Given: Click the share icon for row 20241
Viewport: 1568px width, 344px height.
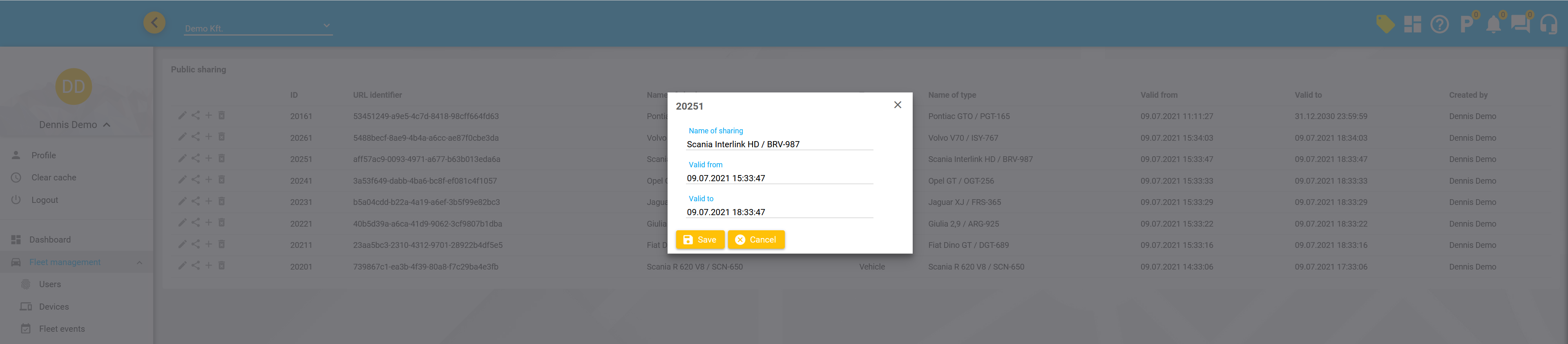Looking at the screenshot, I should (195, 180).
